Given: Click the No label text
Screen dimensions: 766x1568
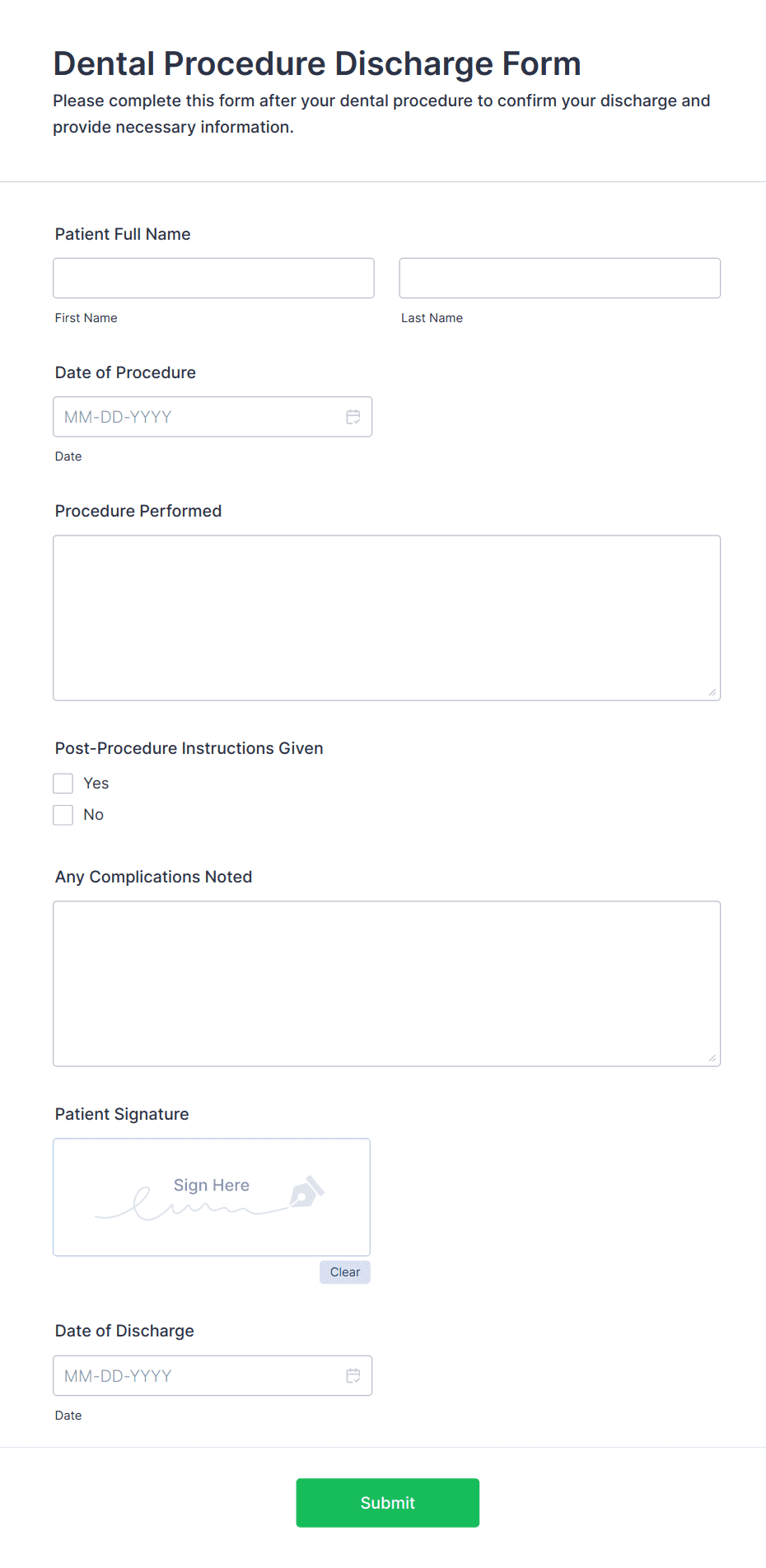Looking at the screenshot, I should pyautogui.click(x=94, y=815).
